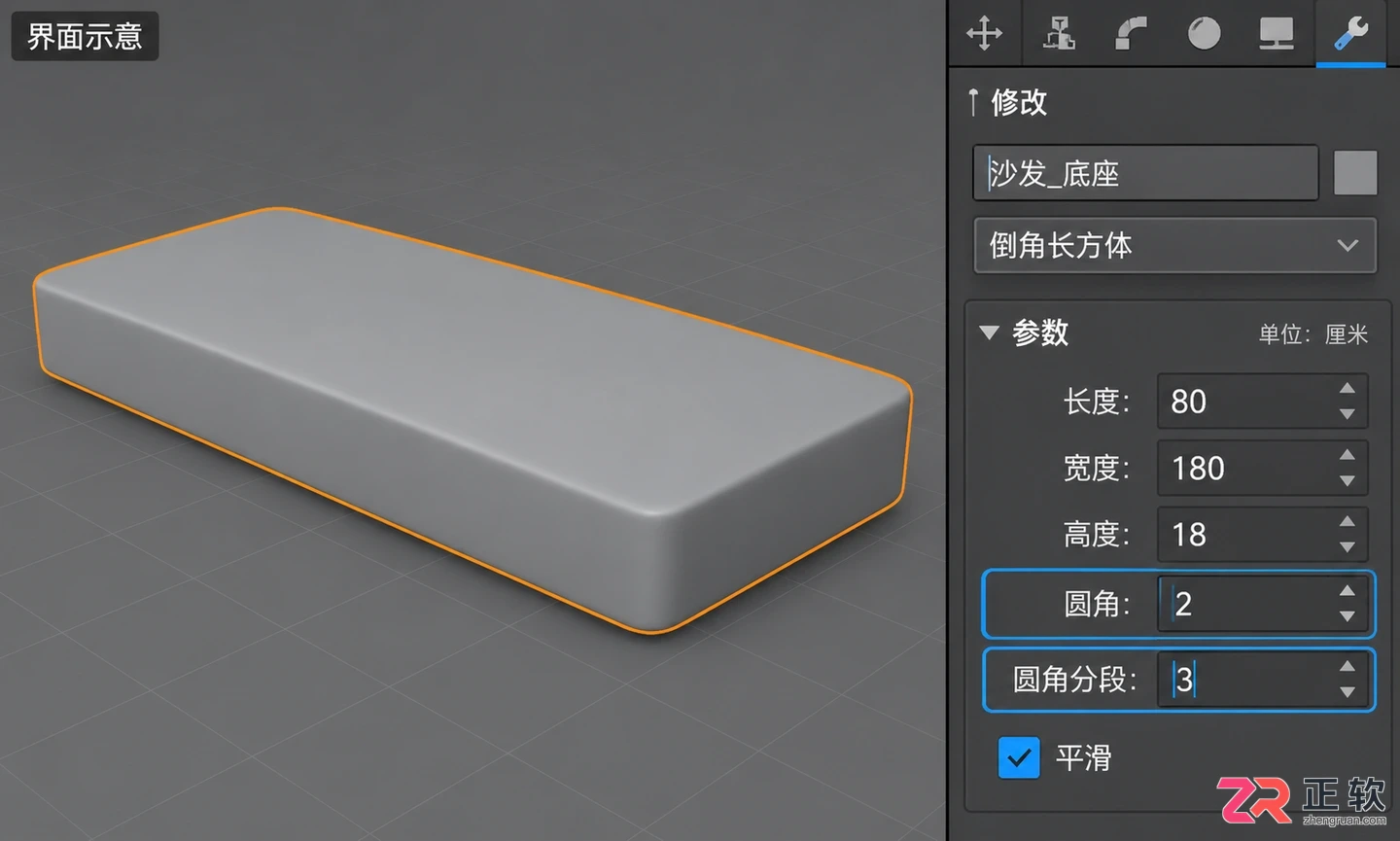Click the 平滑 label text
1400x841 pixels.
click(x=1083, y=758)
